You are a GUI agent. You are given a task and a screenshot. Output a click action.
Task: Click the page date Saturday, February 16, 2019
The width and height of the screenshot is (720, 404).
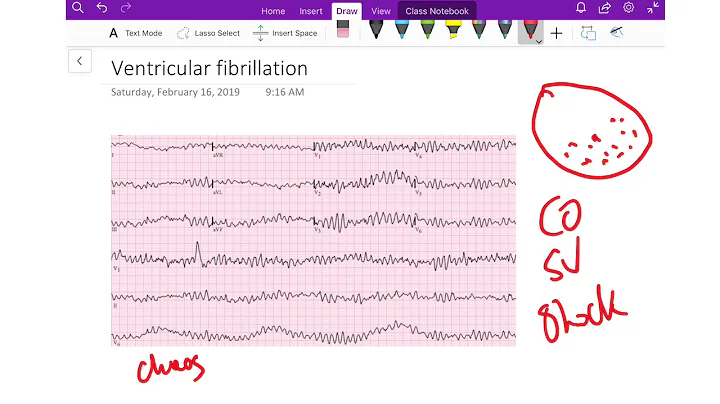coord(175,92)
